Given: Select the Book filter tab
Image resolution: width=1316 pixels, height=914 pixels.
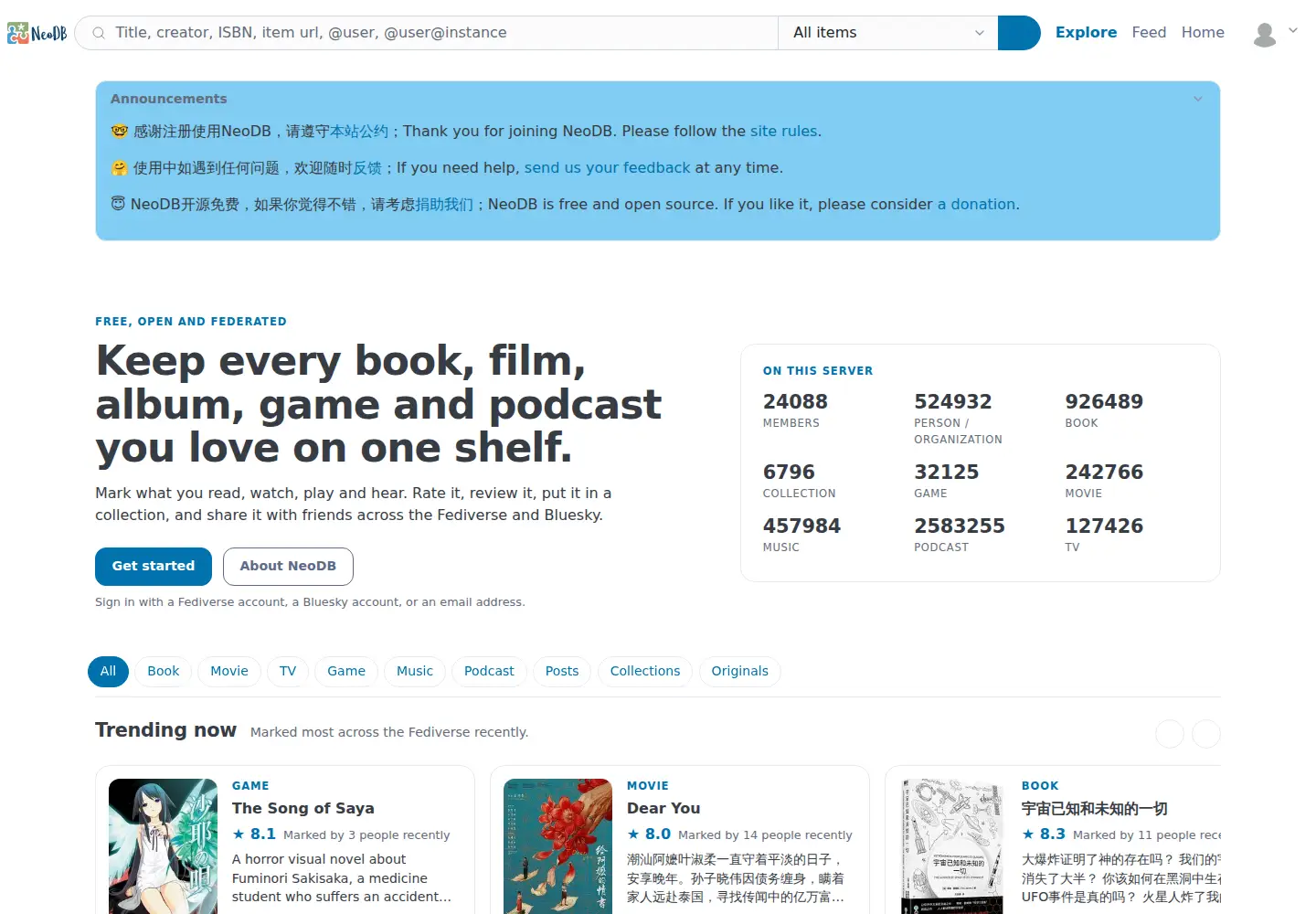Looking at the screenshot, I should [x=164, y=672].
